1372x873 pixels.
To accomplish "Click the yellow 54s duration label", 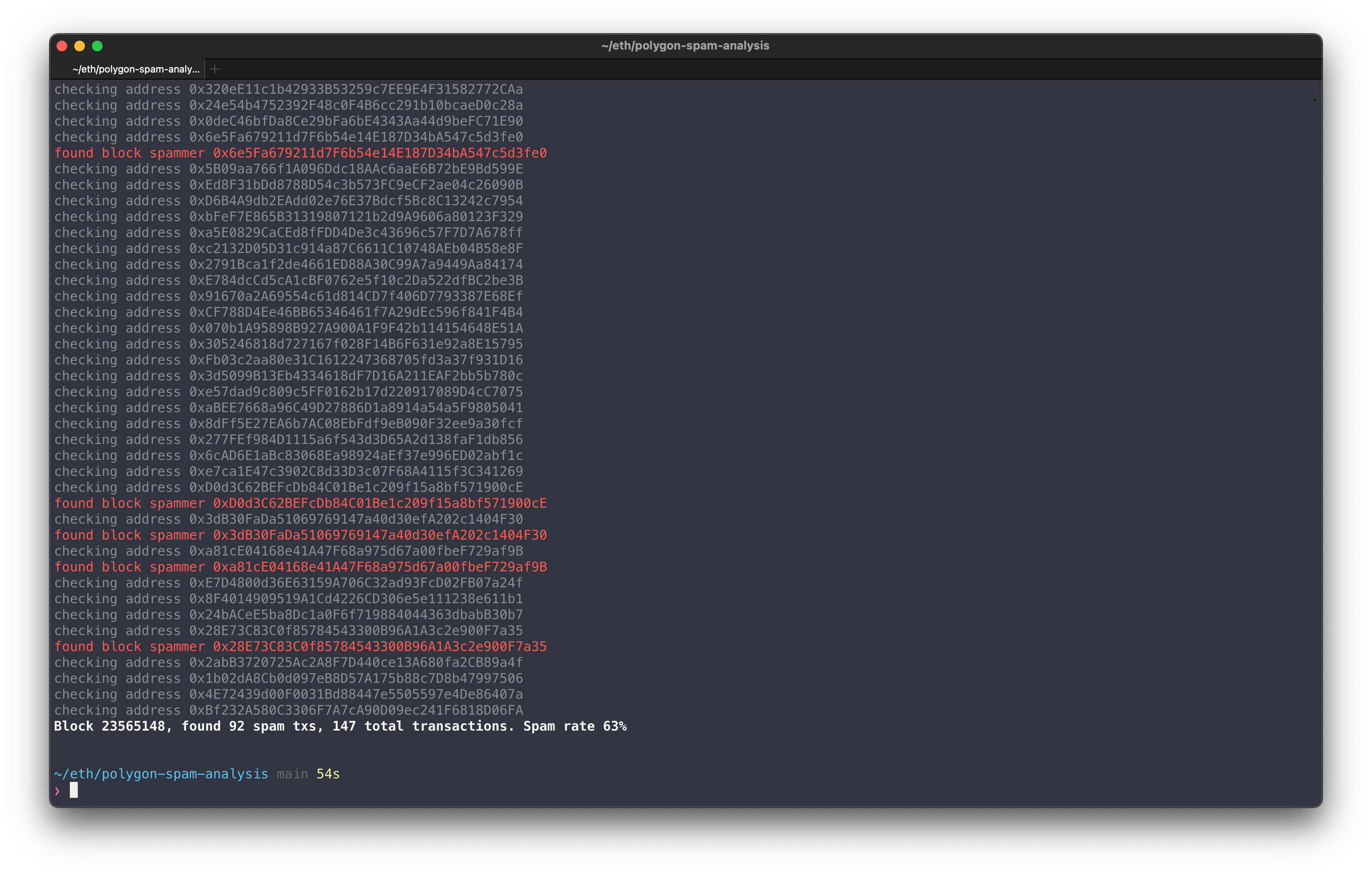I will 328,774.
